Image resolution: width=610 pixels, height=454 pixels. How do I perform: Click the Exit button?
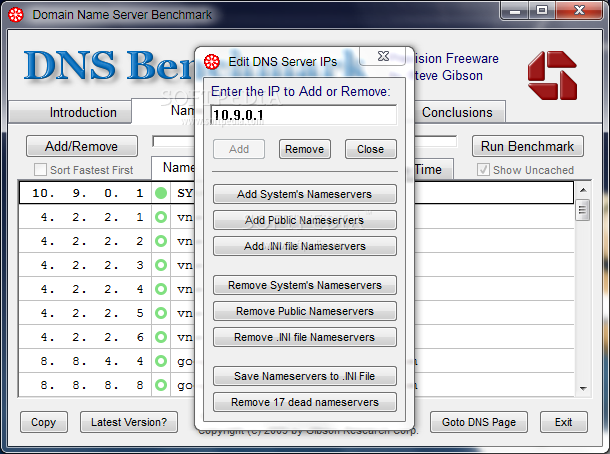tap(563, 422)
